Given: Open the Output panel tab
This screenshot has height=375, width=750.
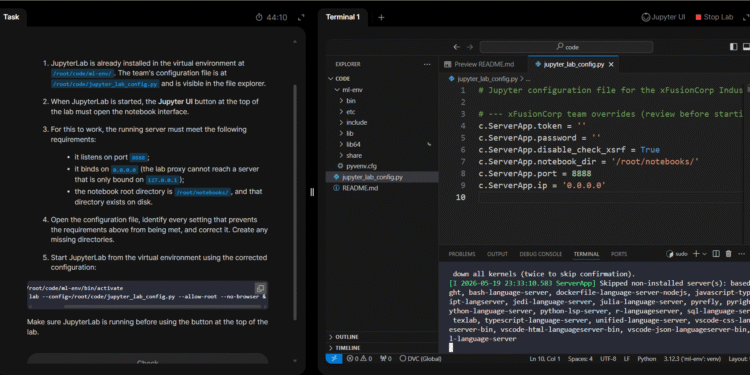Looking at the screenshot, I should 497,254.
